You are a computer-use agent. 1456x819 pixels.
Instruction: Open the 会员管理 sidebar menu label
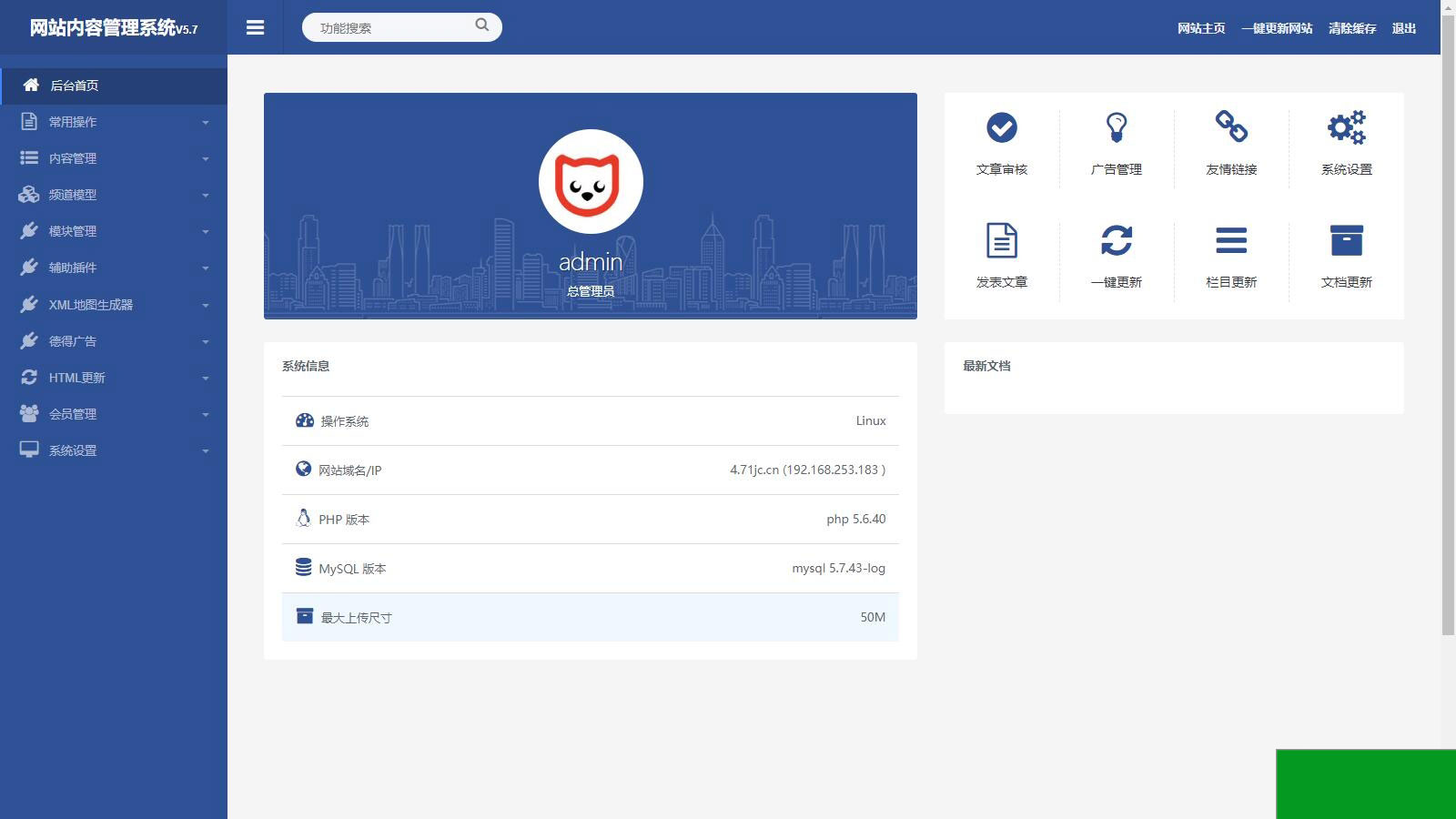click(x=73, y=414)
